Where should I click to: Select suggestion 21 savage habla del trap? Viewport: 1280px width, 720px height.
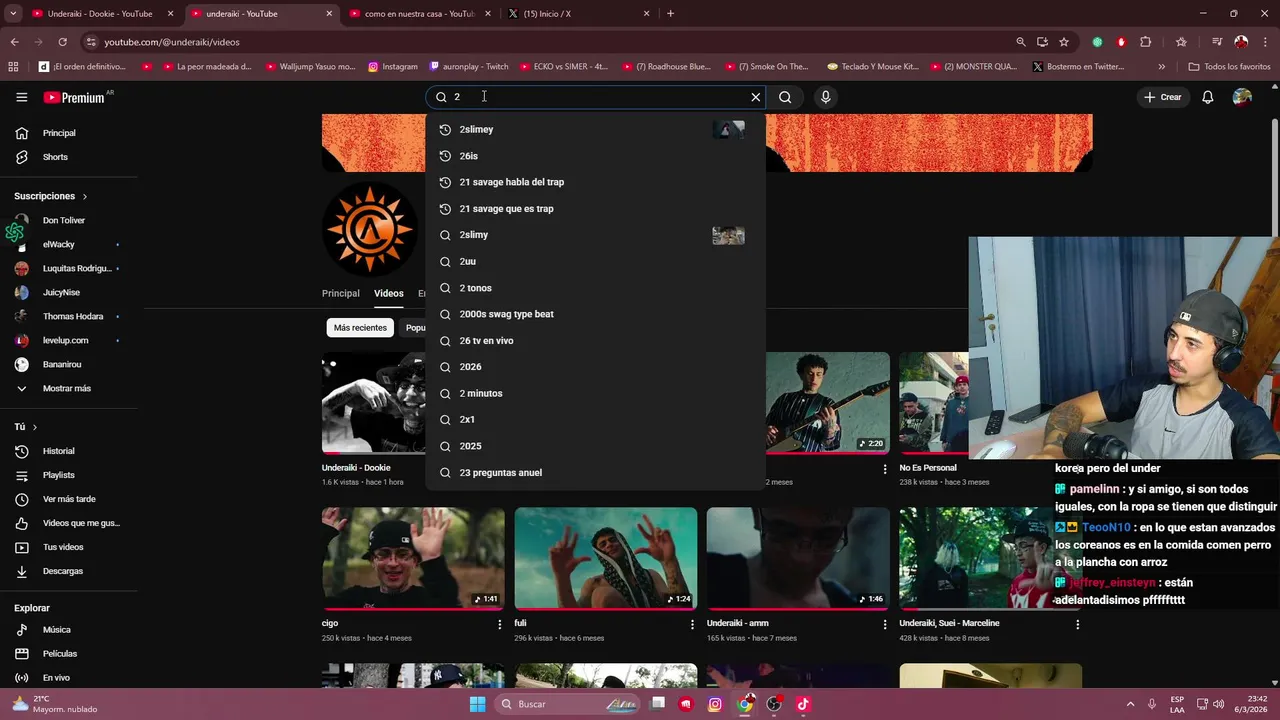pyautogui.click(x=596, y=182)
